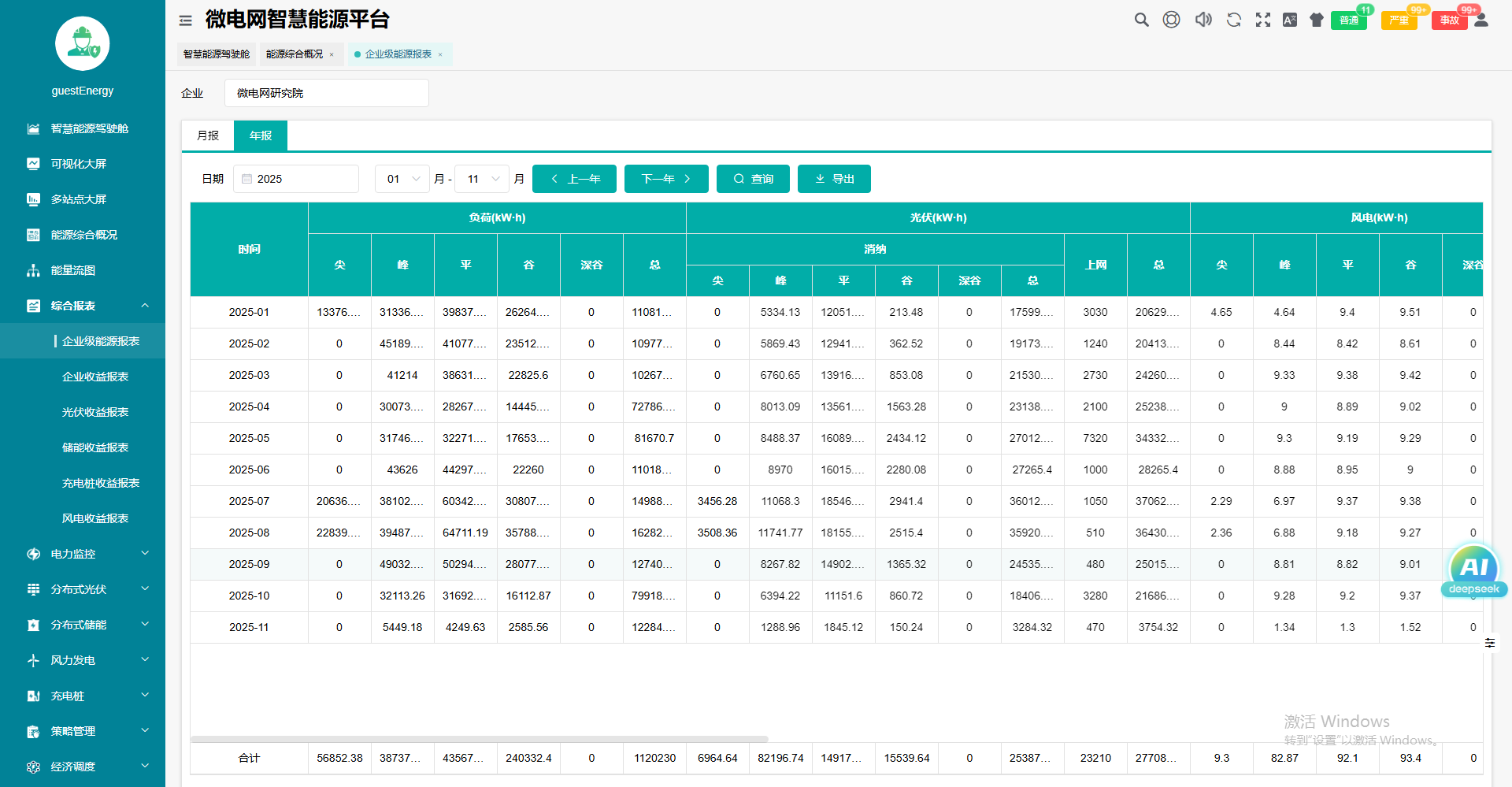The width and height of the screenshot is (1512, 787).
Task: Select the 能源综合概况 page tab
Action: click(295, 54)
